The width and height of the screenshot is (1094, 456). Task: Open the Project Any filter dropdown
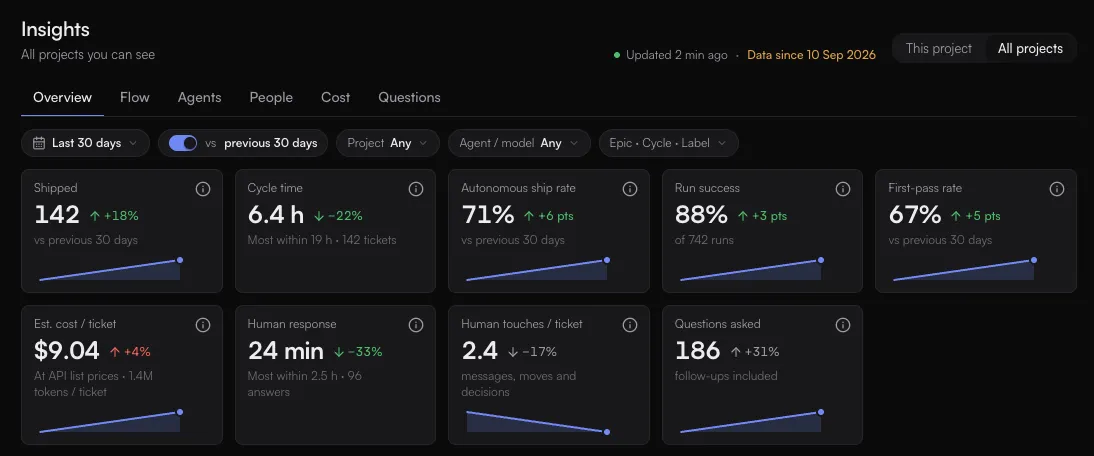388,143
